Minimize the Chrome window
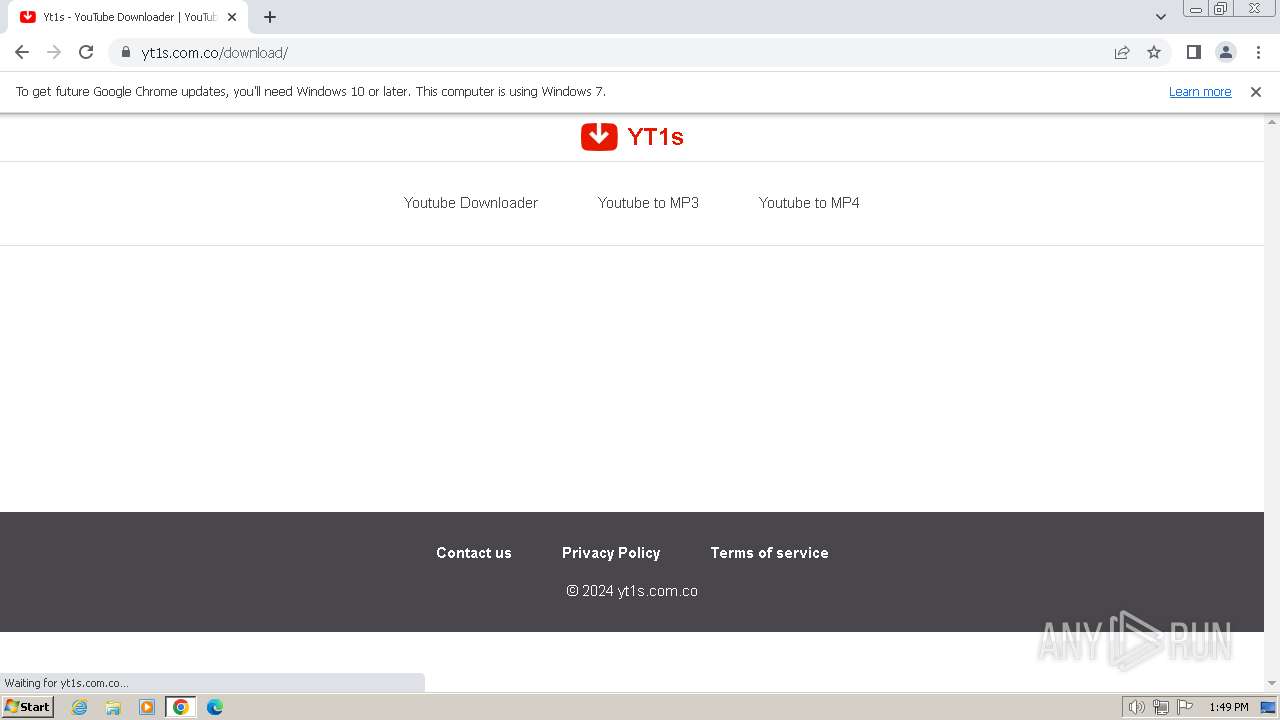 [x=1195, y=9]
